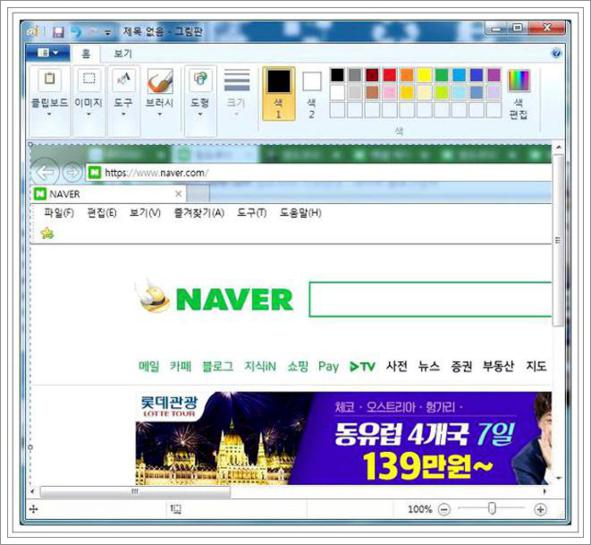This screenshot has height=545, width=591.
Task: Click the 도구 tools icon
Action: pyautogui.click(x=124, y=79)
